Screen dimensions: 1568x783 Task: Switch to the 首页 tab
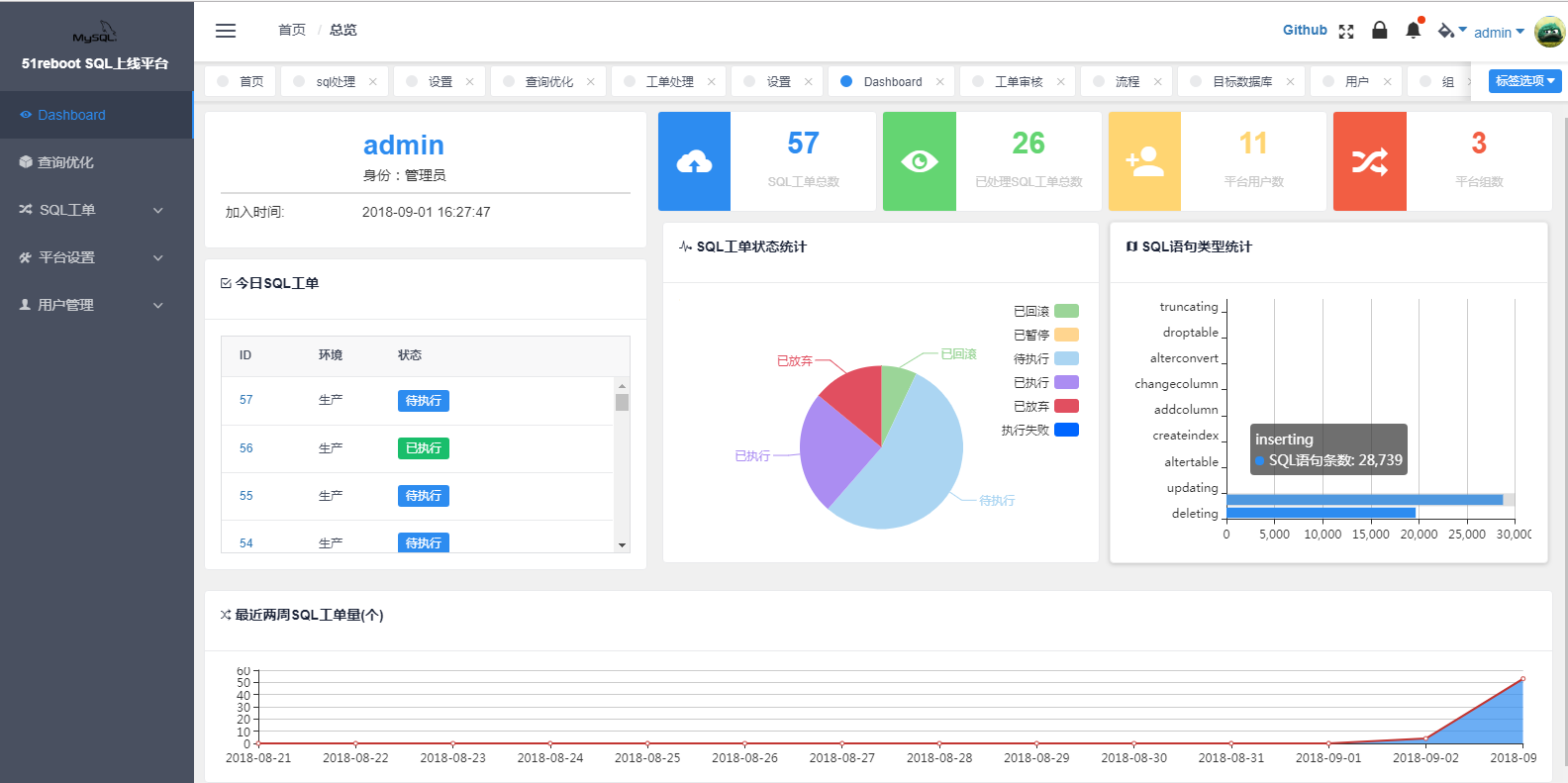click(x=241, y=82)
